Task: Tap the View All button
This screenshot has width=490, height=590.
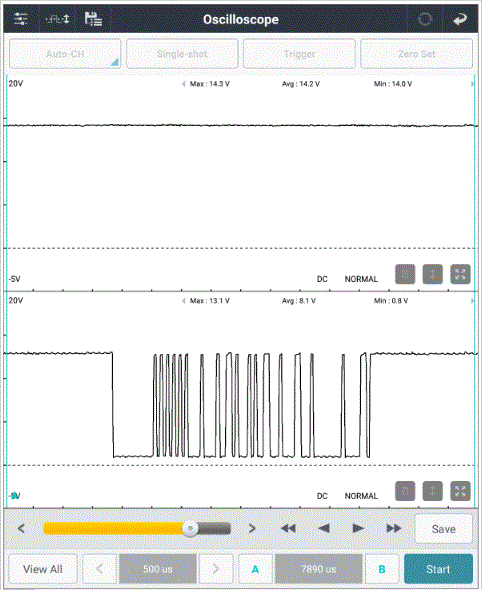Action: (43, 569)
